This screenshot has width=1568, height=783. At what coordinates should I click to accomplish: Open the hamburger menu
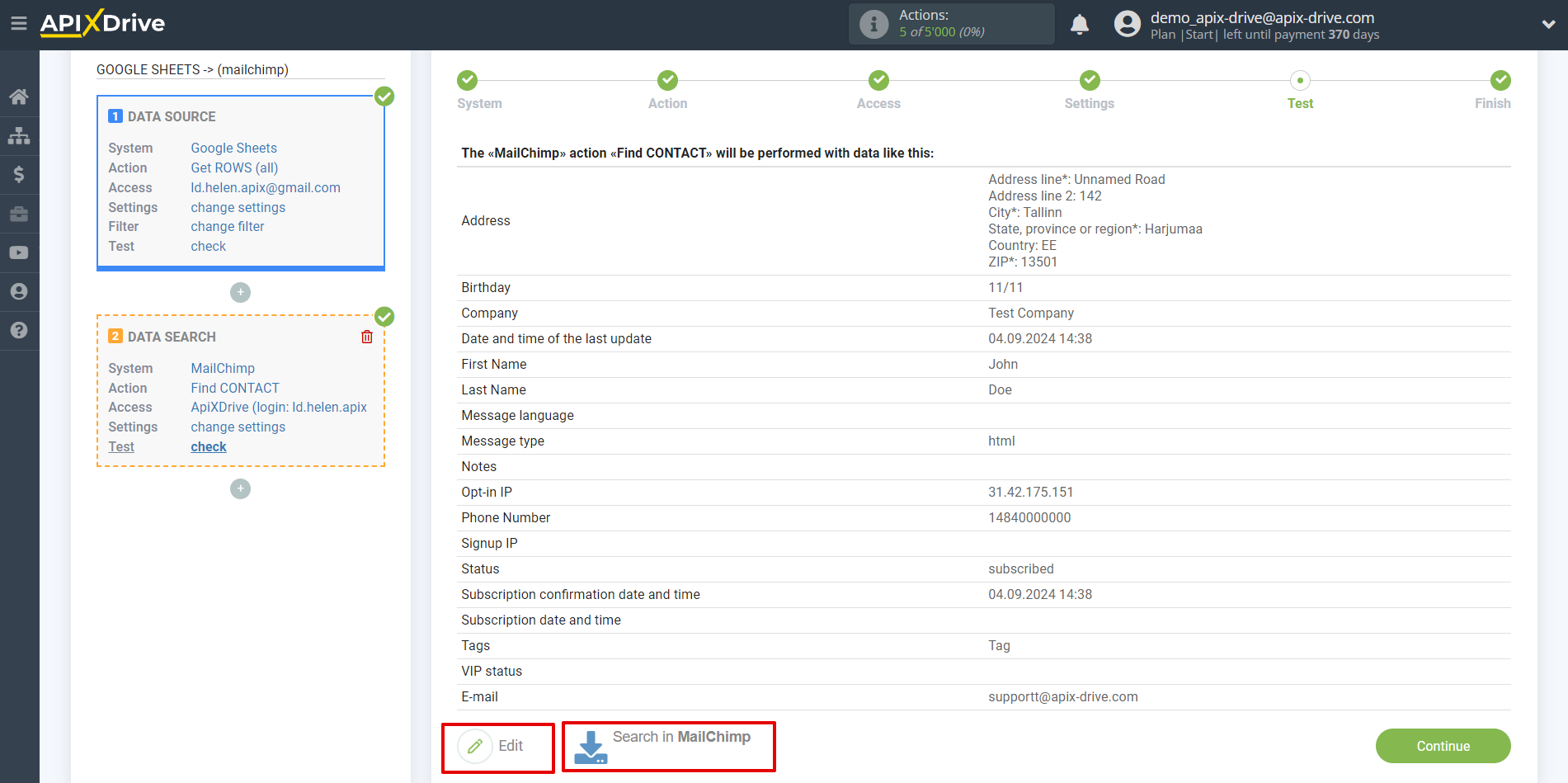(18, 23)
